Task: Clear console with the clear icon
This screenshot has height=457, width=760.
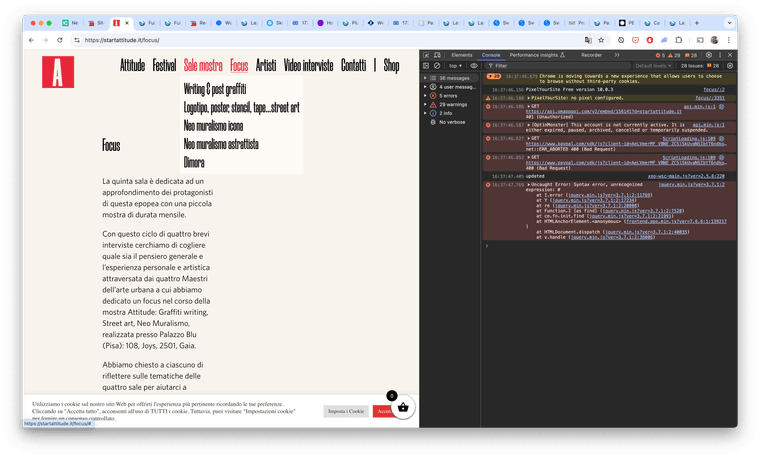Action: 437,66
